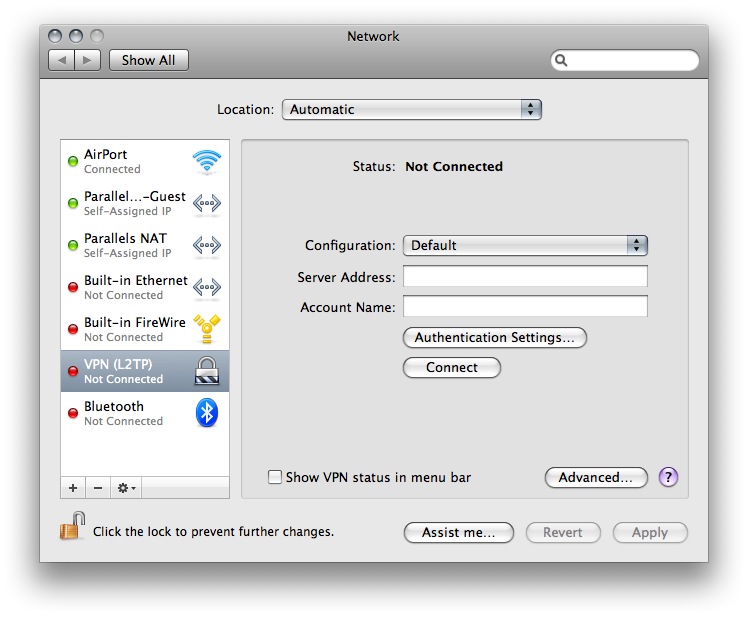Select AirPort service name in list

[105, 155]
